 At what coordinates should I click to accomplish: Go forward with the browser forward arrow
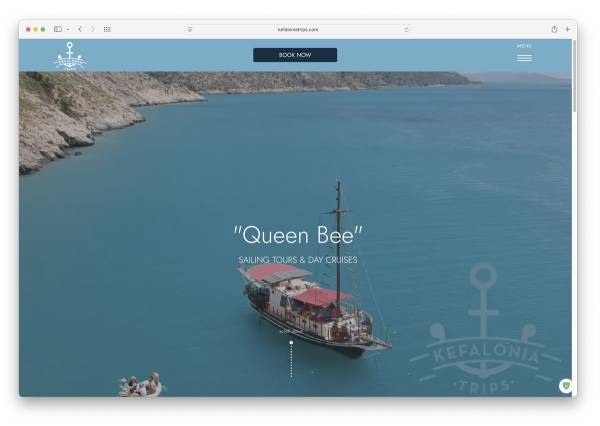(93, 29)
